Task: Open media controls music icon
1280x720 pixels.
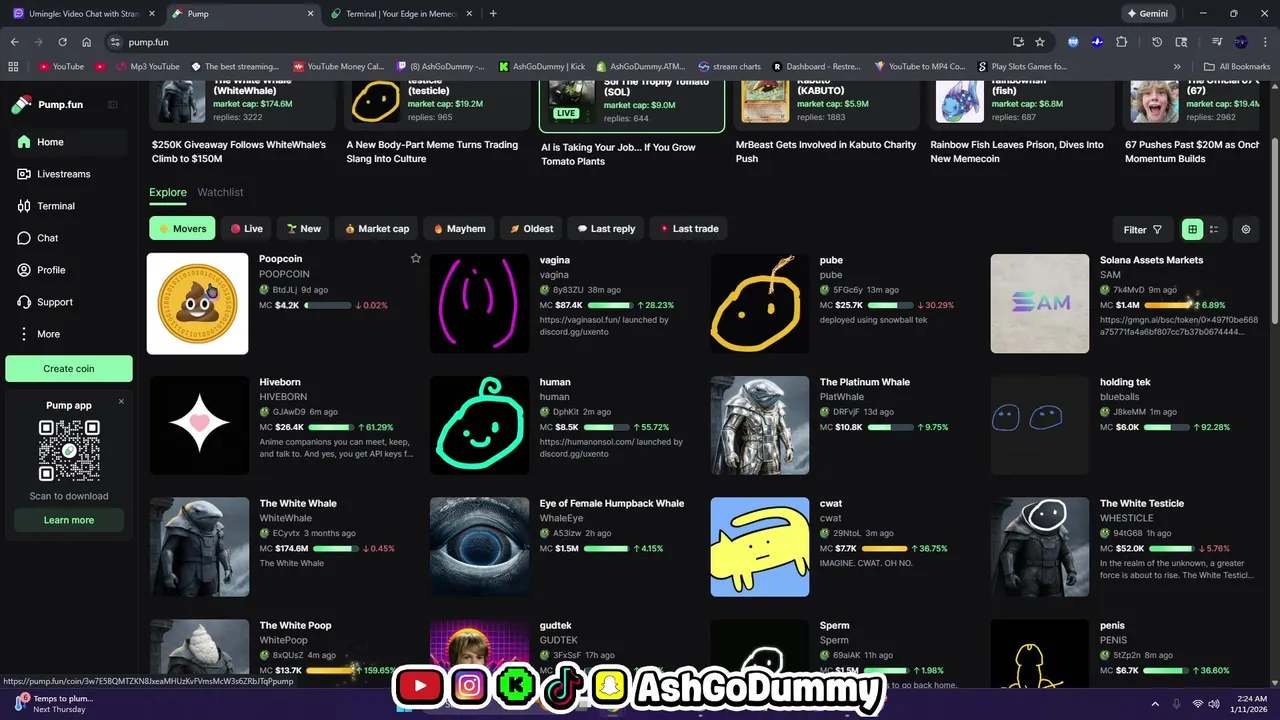Action: point(1217,42)
